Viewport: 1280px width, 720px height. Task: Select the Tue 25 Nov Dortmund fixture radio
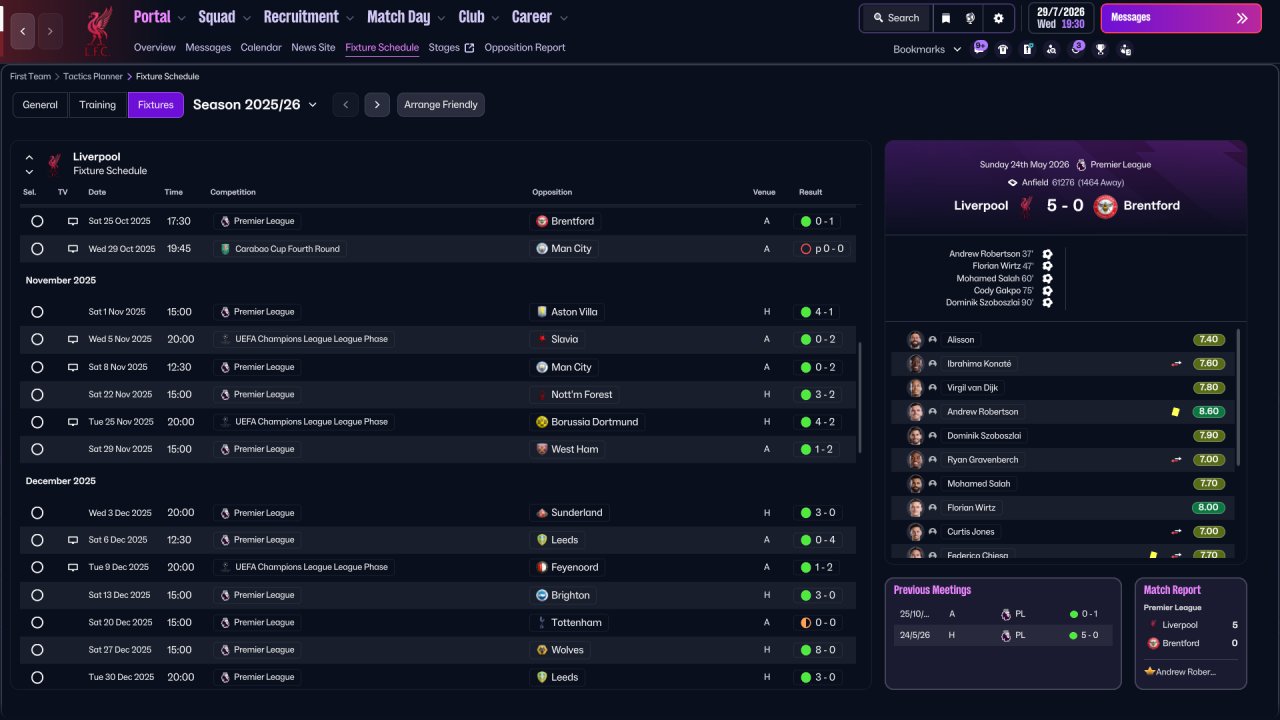(x=37, y=422)
